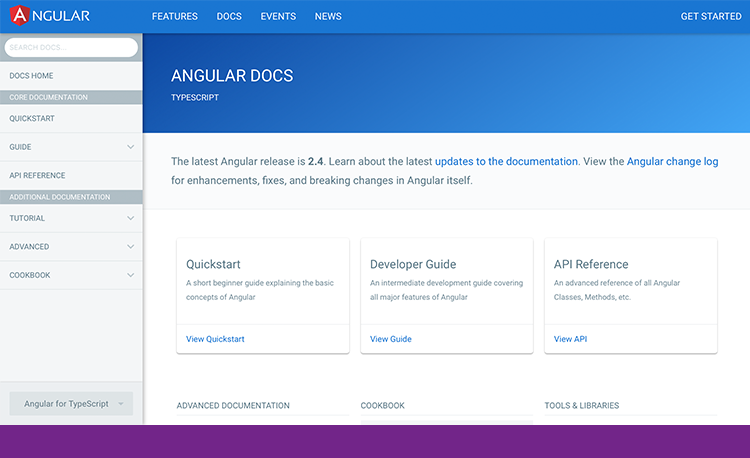Open the News menu item

328,16
